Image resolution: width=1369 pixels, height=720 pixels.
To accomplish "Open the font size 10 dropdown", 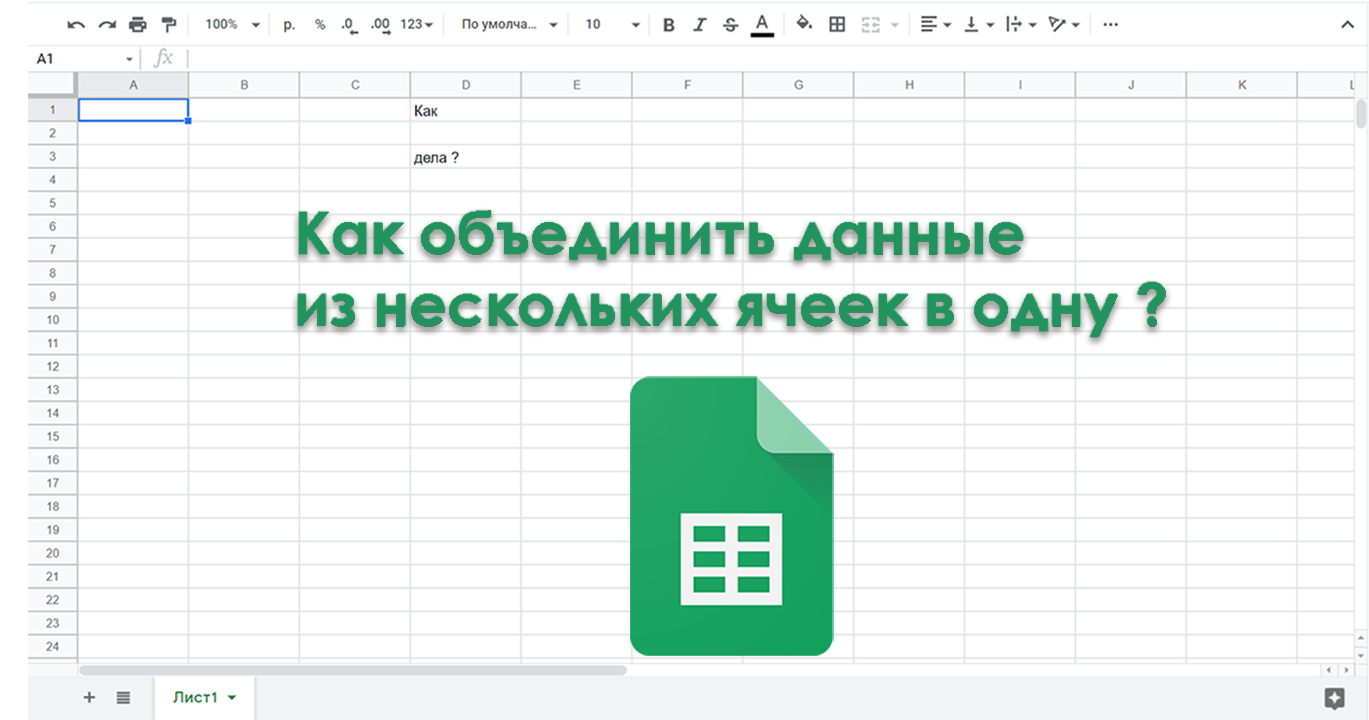I will (612, 24).
